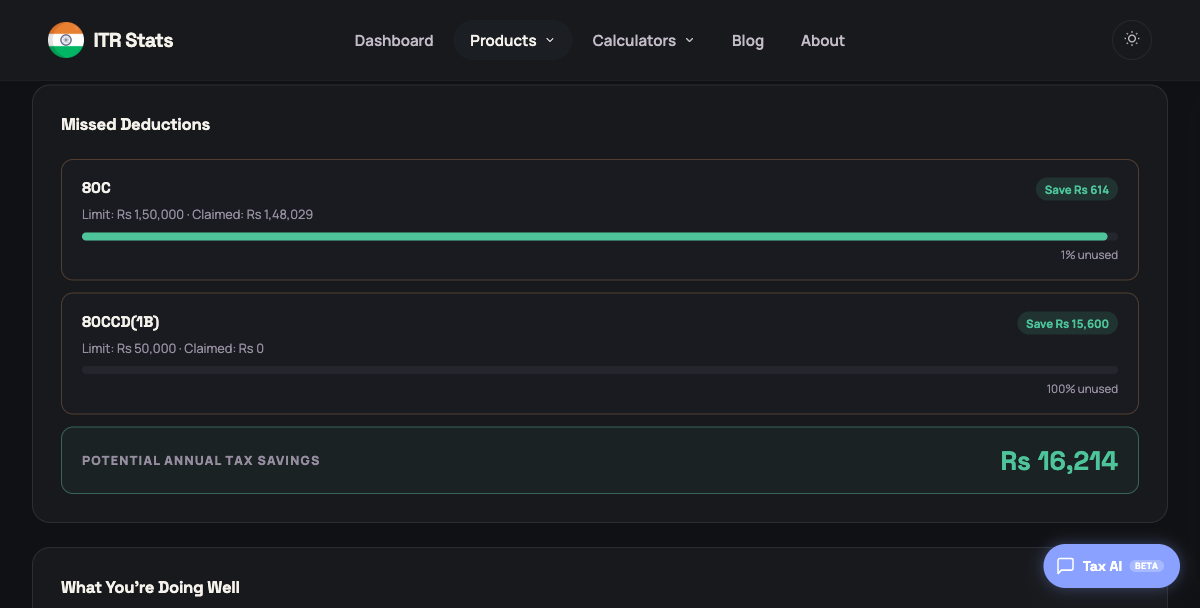
Task: Click the BETA badge on Tax AI
Action: point(1146,566)
